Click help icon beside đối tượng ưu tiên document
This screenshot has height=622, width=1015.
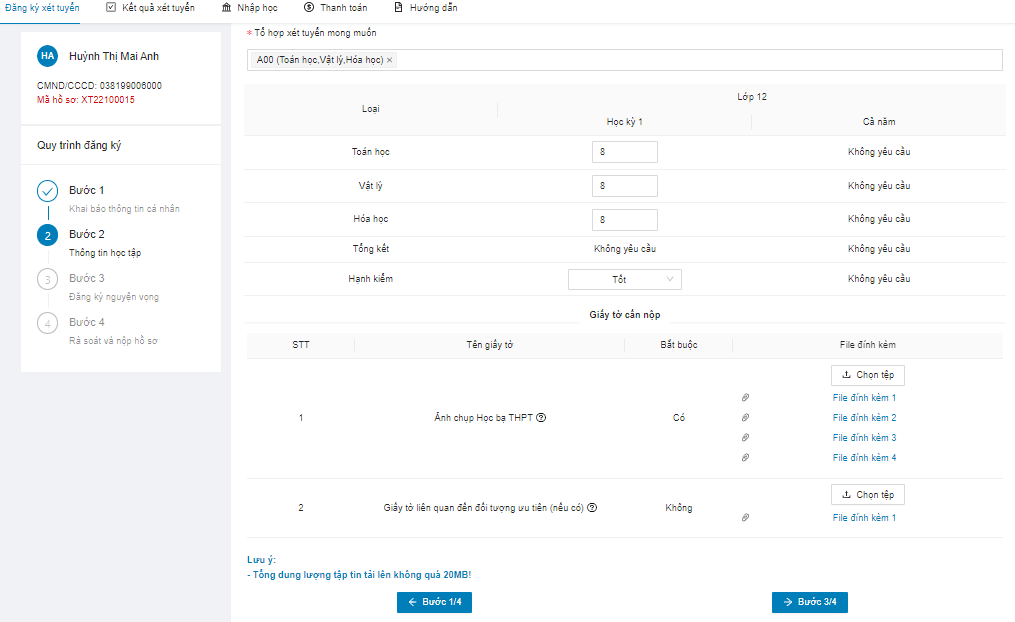click(x=592, y=508)
